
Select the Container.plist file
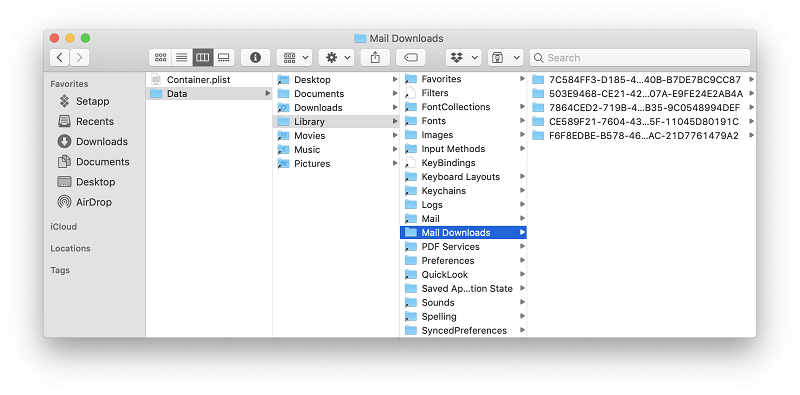[209, 80]
